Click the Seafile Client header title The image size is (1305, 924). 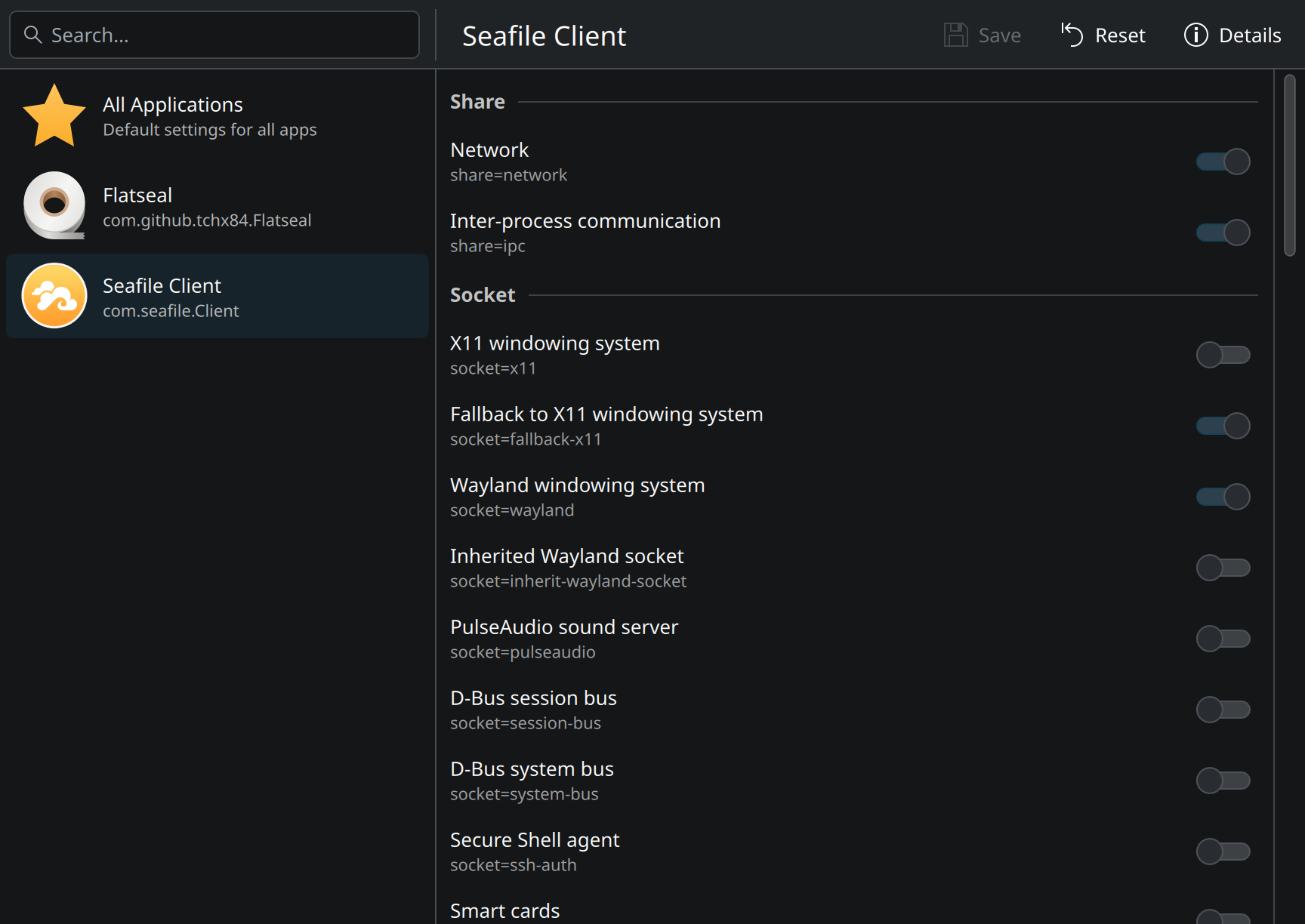coord(544,35)
